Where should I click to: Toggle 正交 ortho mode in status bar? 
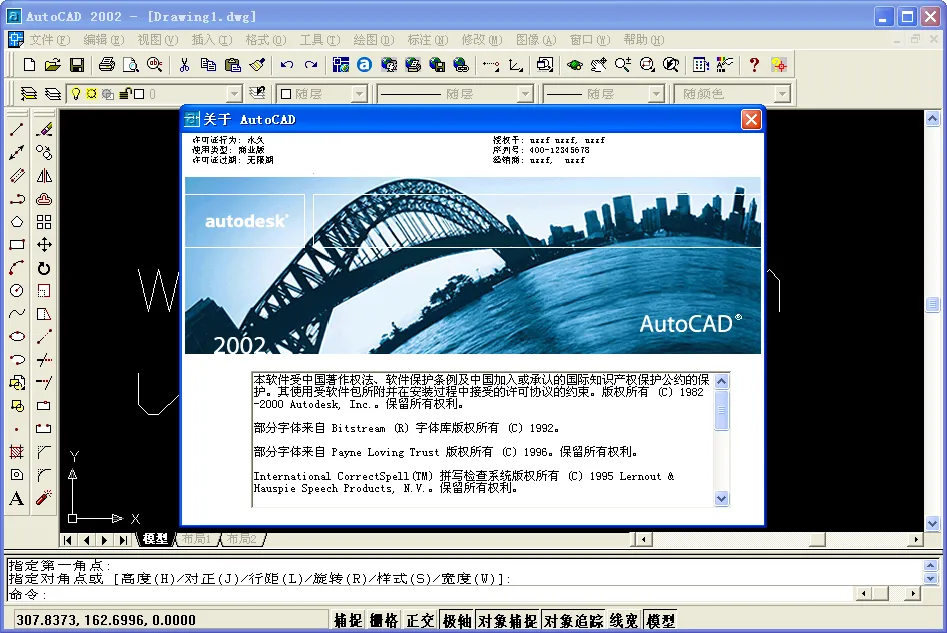(x=419, y=620)
